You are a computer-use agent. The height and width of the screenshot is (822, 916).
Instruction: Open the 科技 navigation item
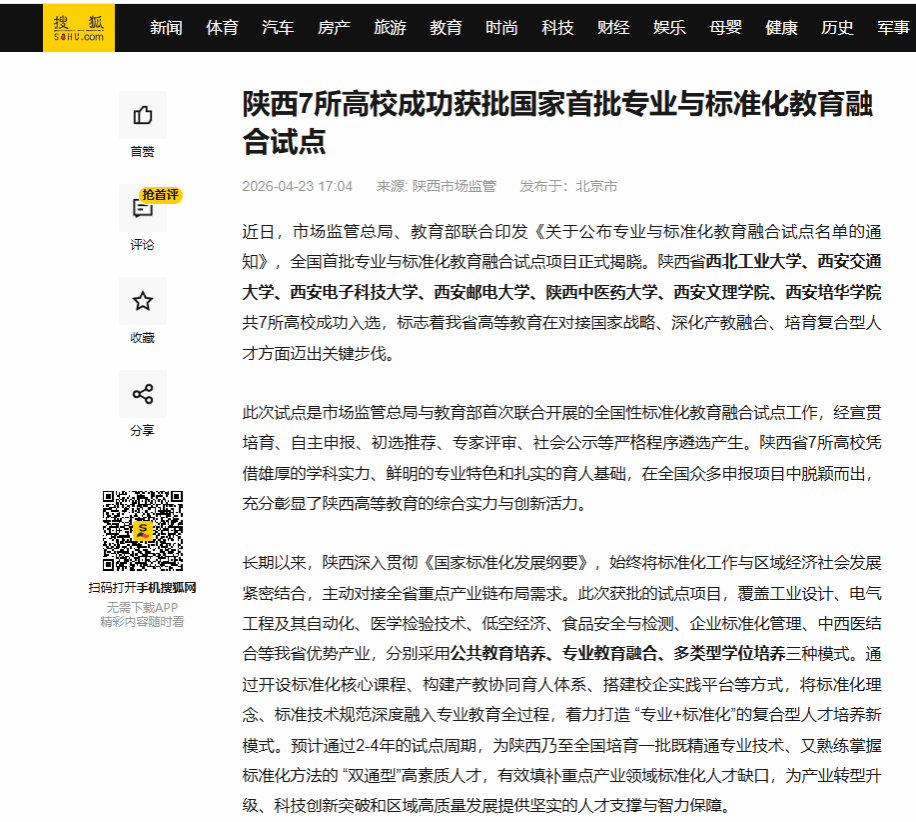558,27
